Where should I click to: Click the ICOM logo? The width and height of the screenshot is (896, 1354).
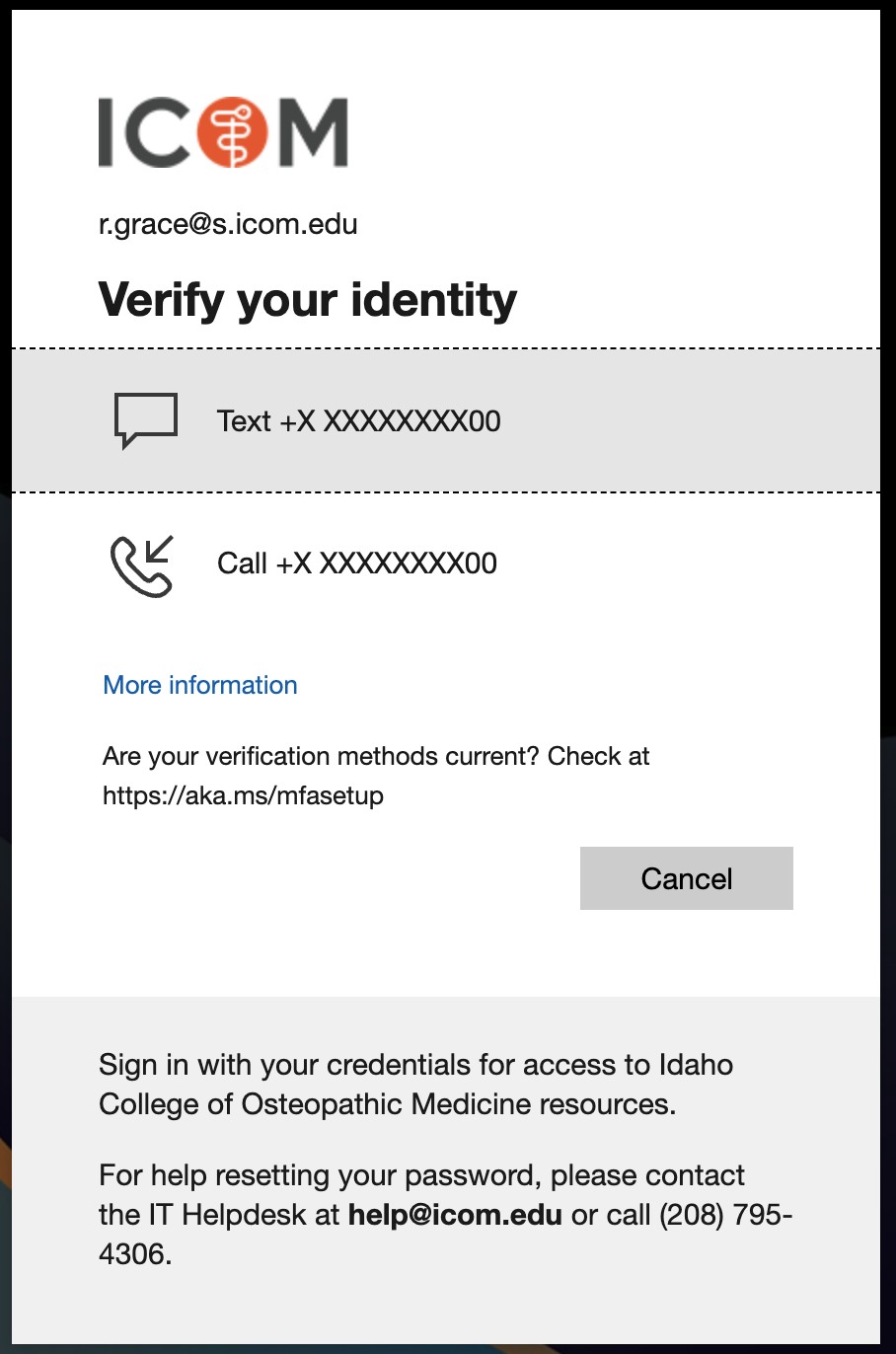223,131
